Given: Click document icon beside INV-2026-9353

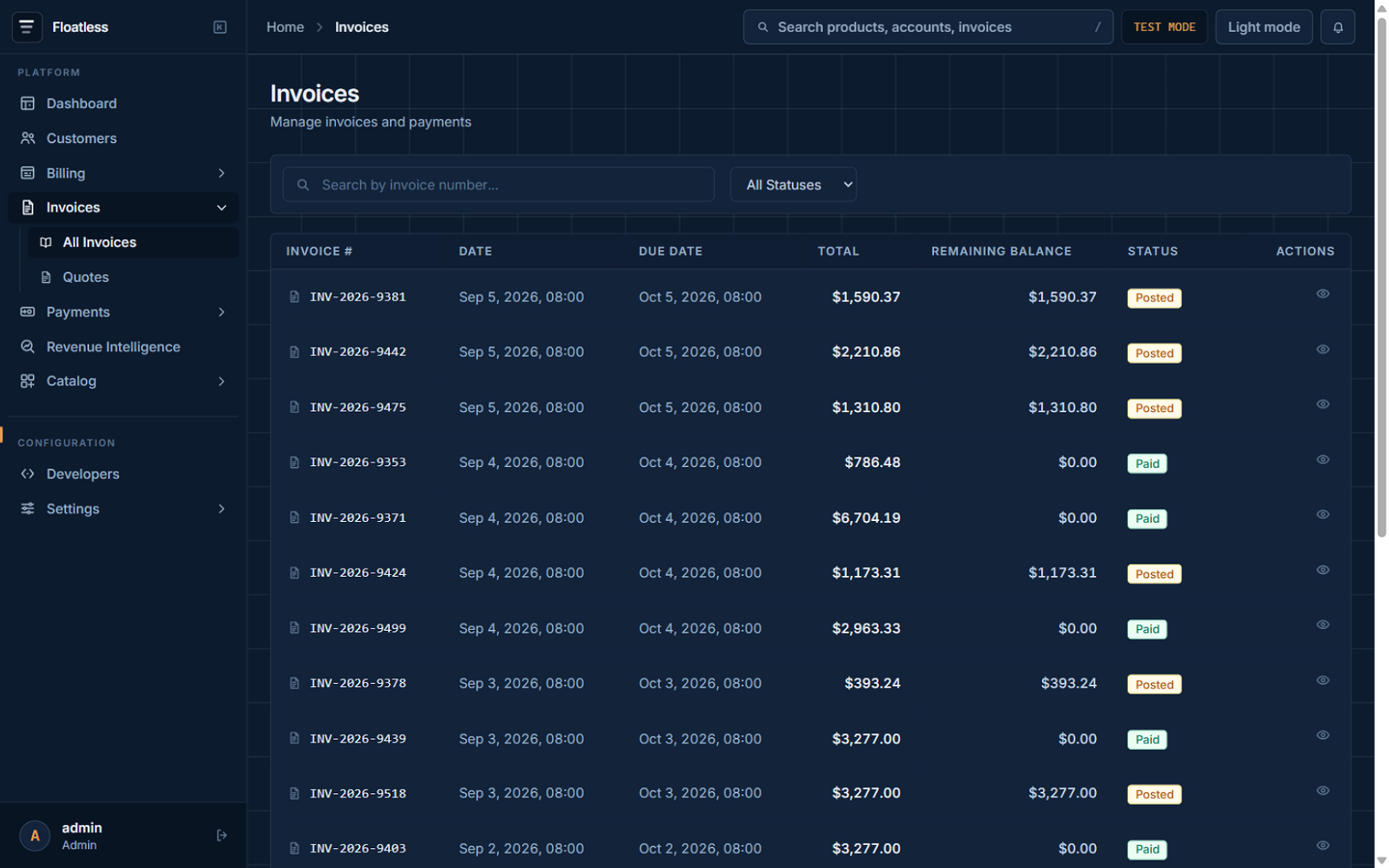Looking at the screenshot, I should [x=295, y=462].
